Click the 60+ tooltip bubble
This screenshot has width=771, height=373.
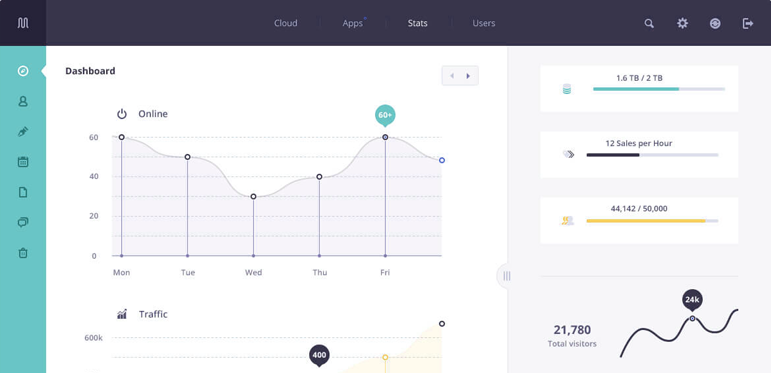[x=385, y=115]
